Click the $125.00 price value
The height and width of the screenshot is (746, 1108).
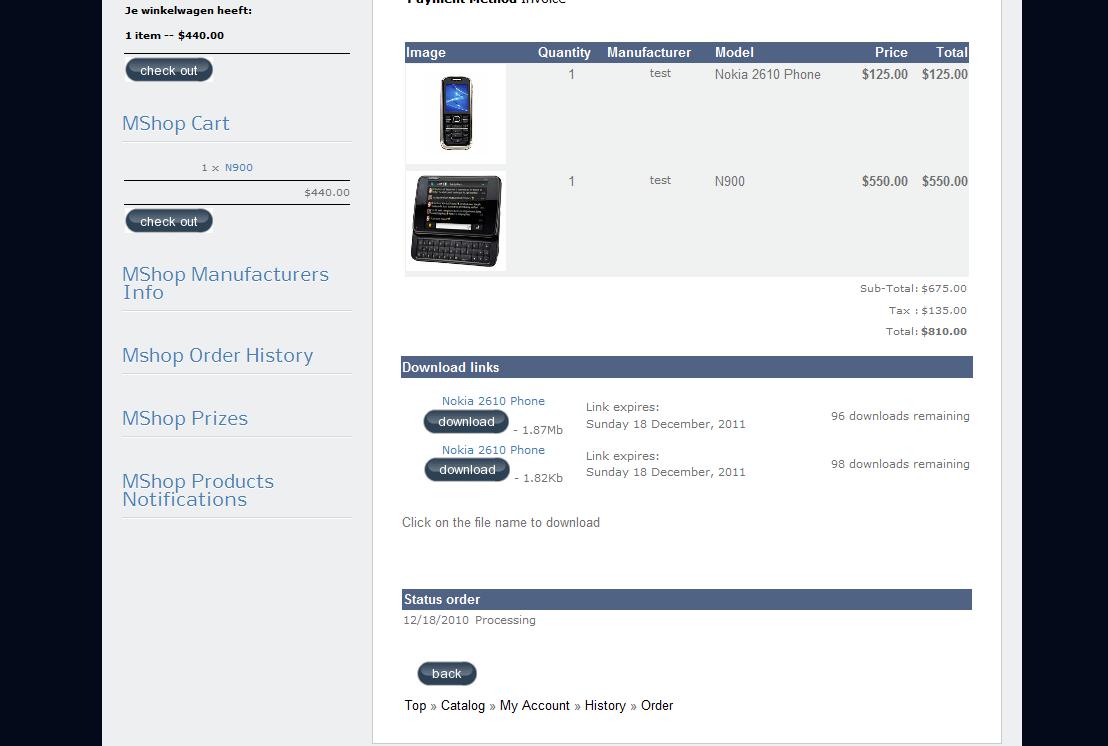885,74
